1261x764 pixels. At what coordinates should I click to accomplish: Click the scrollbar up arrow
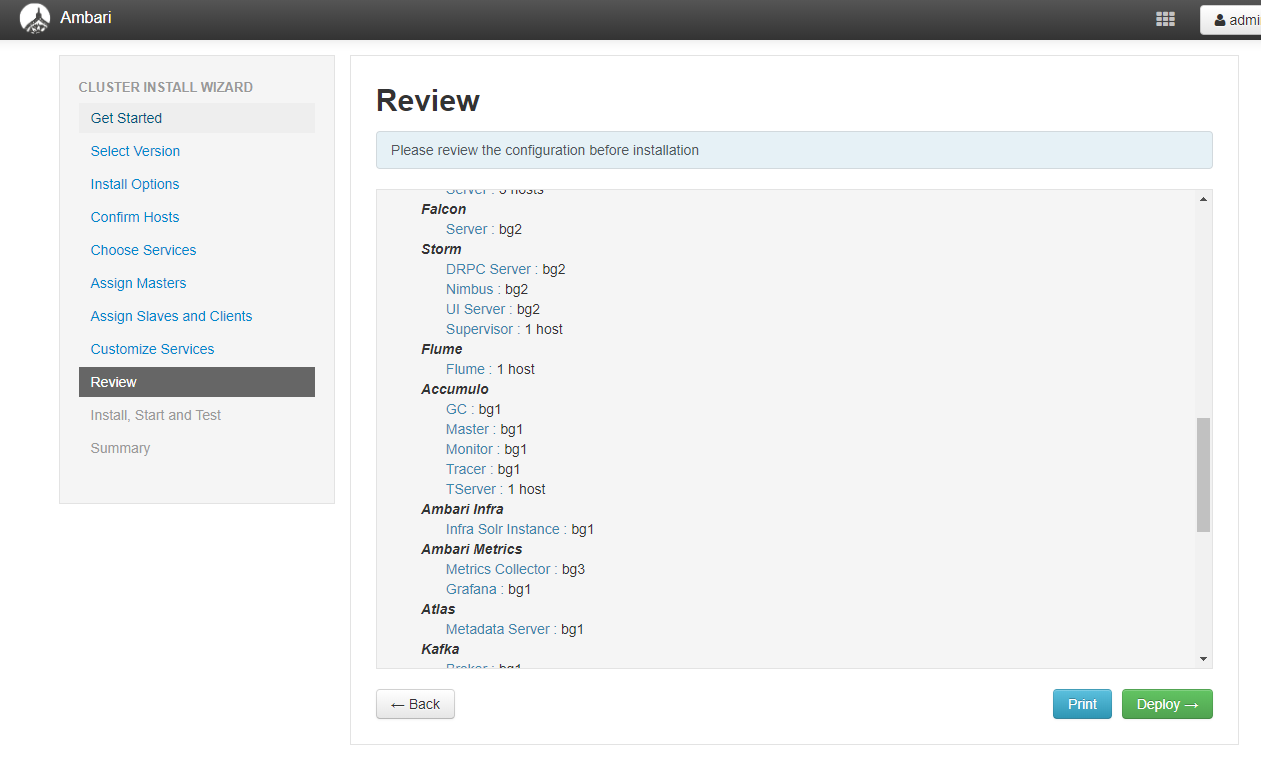[x=1203, y=199]
